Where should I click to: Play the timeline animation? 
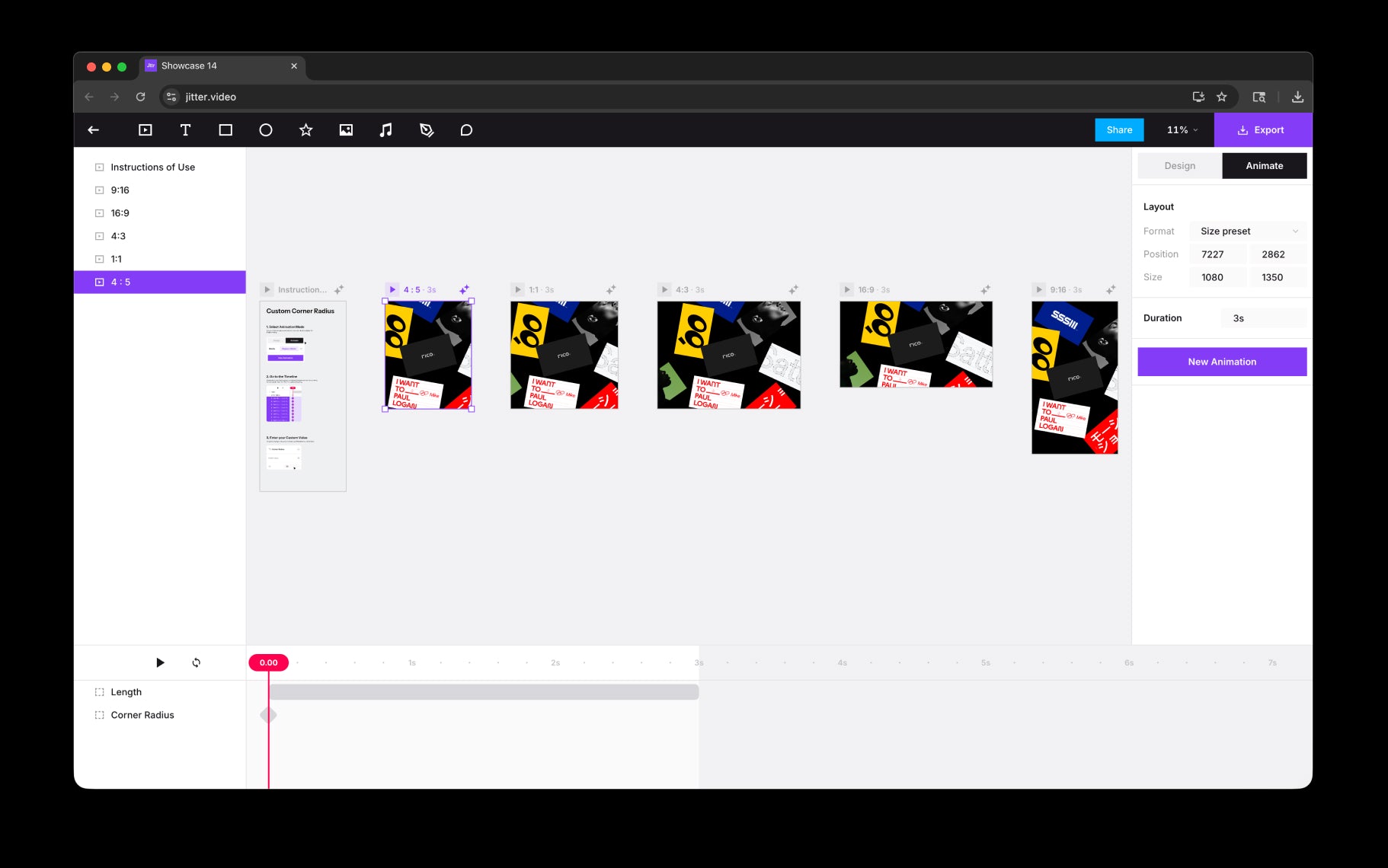point(160,662)
